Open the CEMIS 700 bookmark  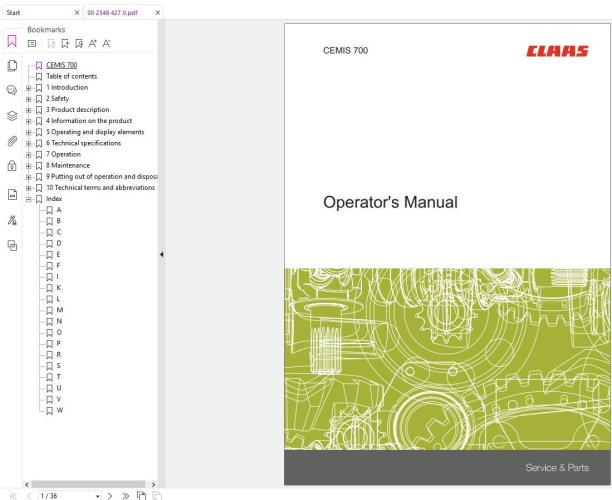pyautogui.click(x=62, y=65)
